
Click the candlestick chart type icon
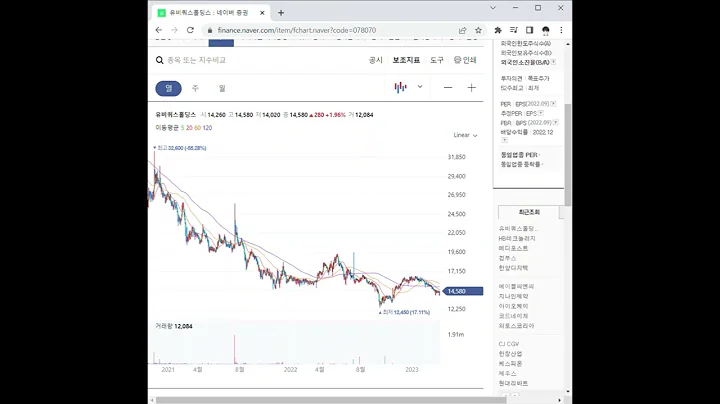400,87
